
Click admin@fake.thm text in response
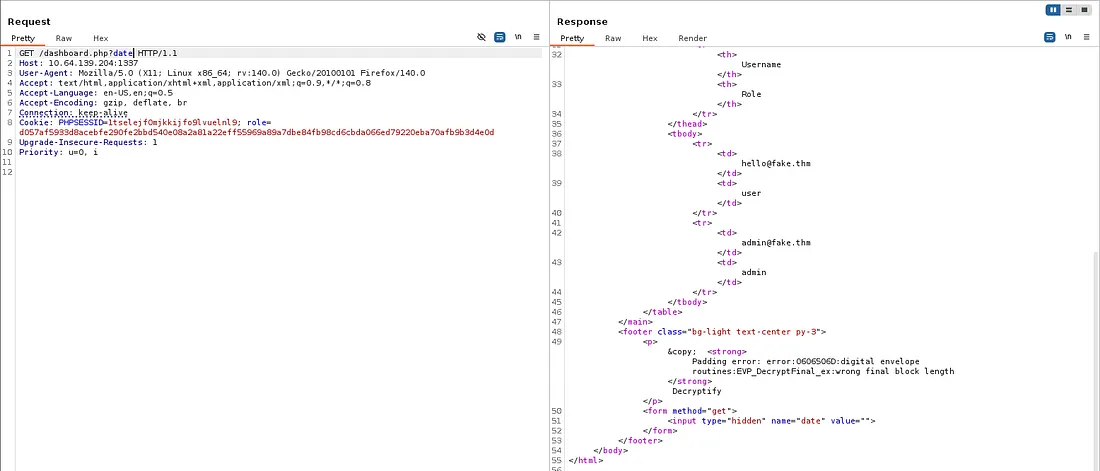tap(776, 242)
